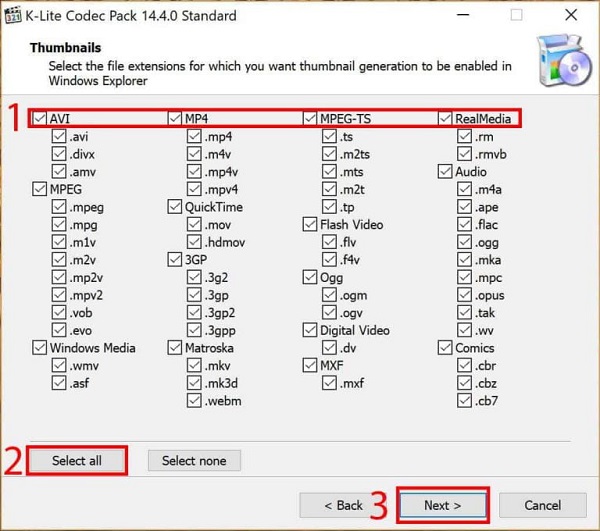This screenshot has height=531, width=600.
Task: Uncheck the MXF group checkbox
Action: 310,365
